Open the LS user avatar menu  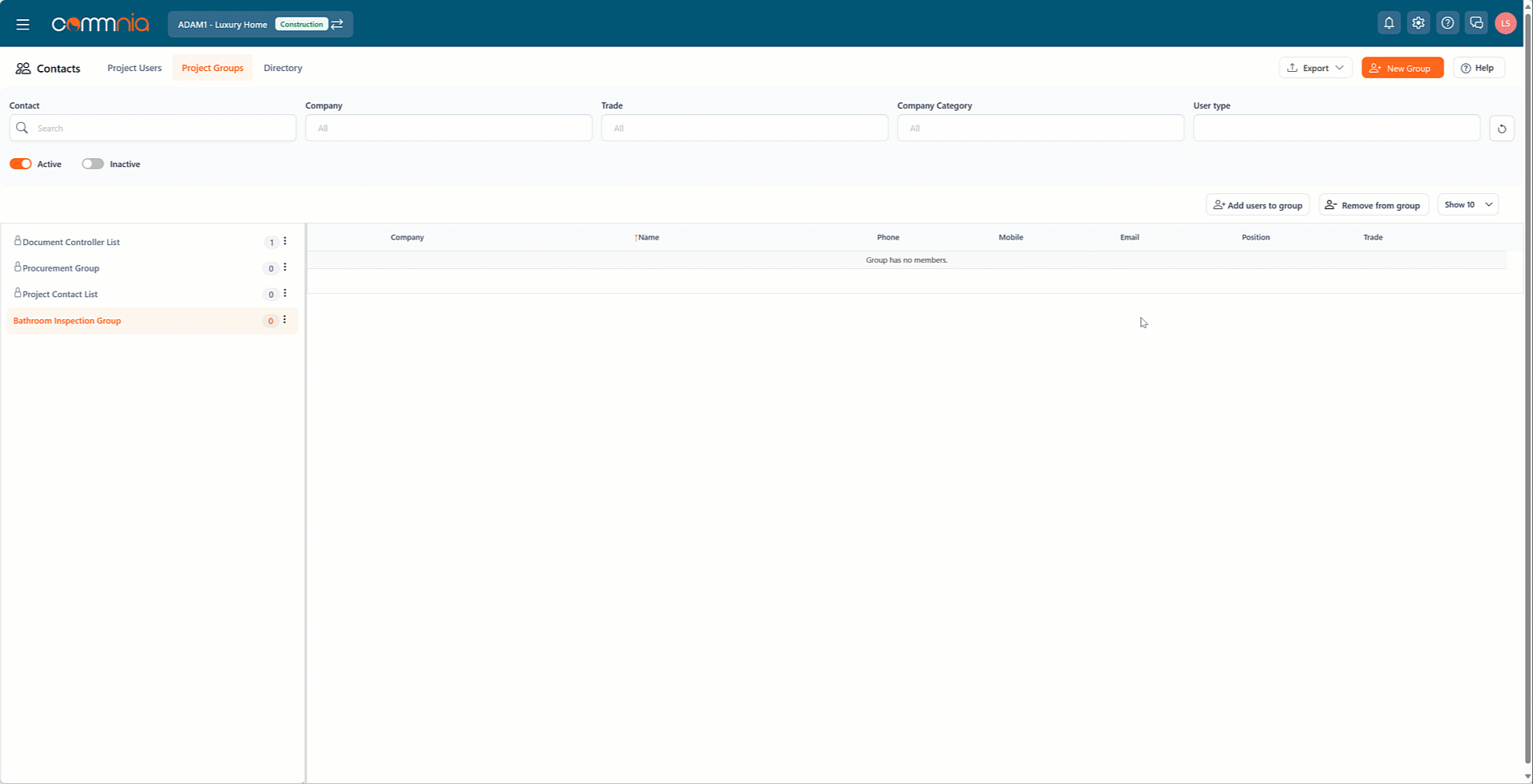click(1506, 23)
